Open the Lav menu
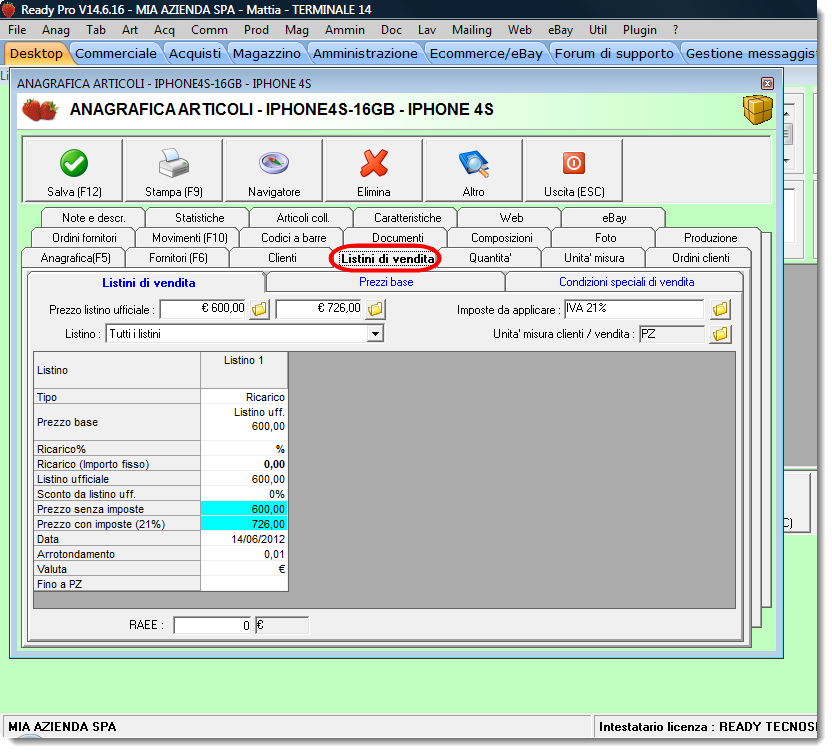The height and width of the screenshot is (753, 832). coord(427,30)
